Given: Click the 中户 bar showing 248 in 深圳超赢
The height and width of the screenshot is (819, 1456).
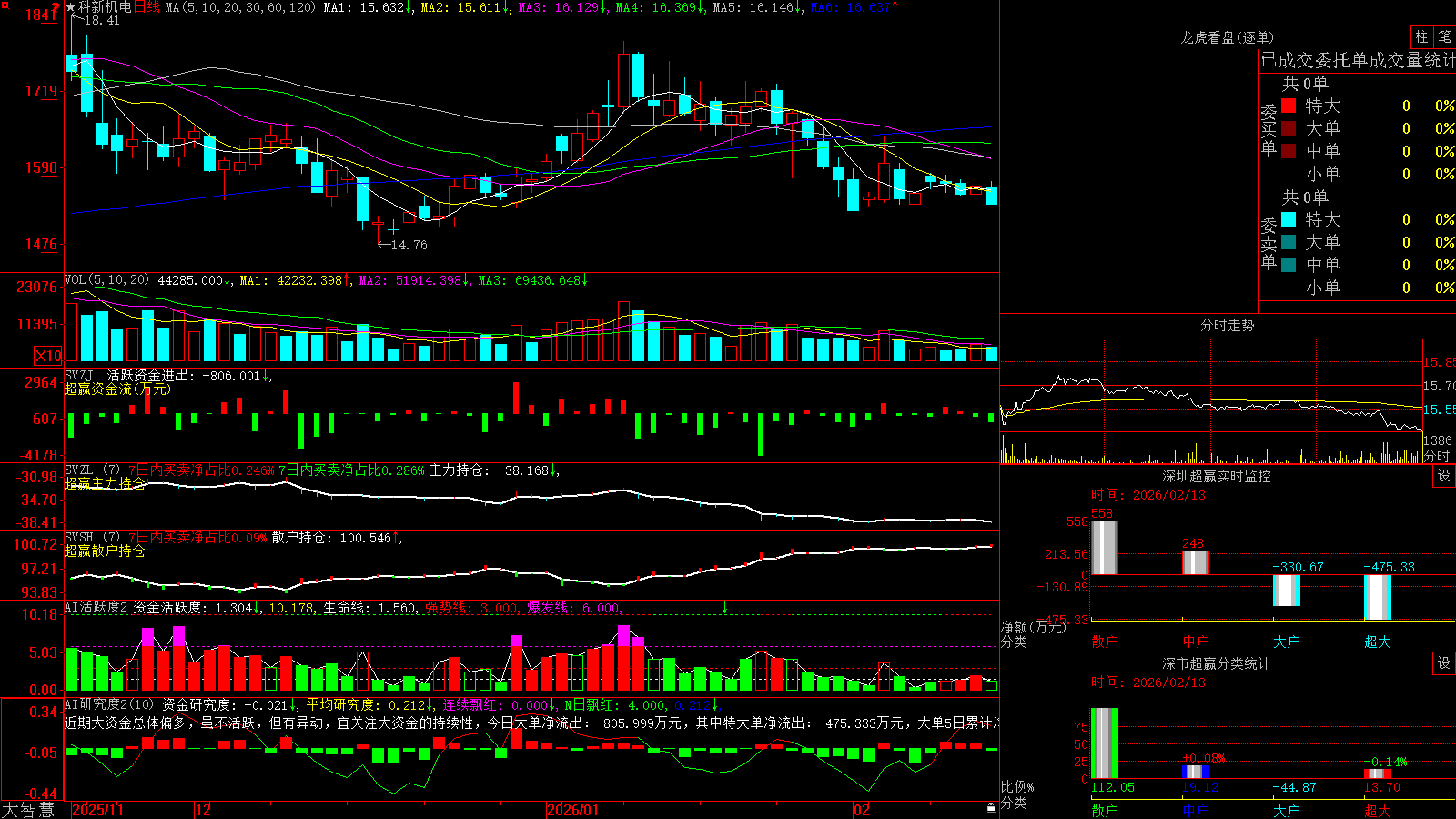Looking at the screenshot, I should pyautogui.click(x=1196, y=562).
